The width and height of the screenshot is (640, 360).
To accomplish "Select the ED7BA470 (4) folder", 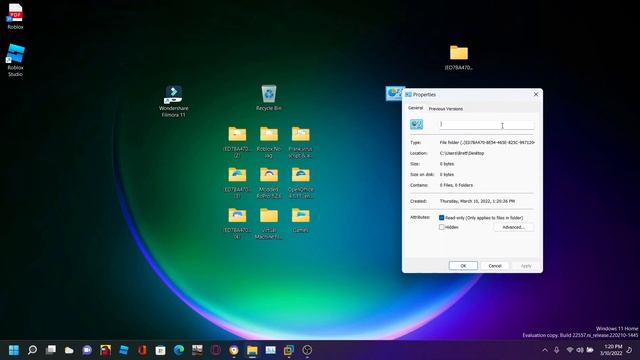I will [x=237, y=224].
